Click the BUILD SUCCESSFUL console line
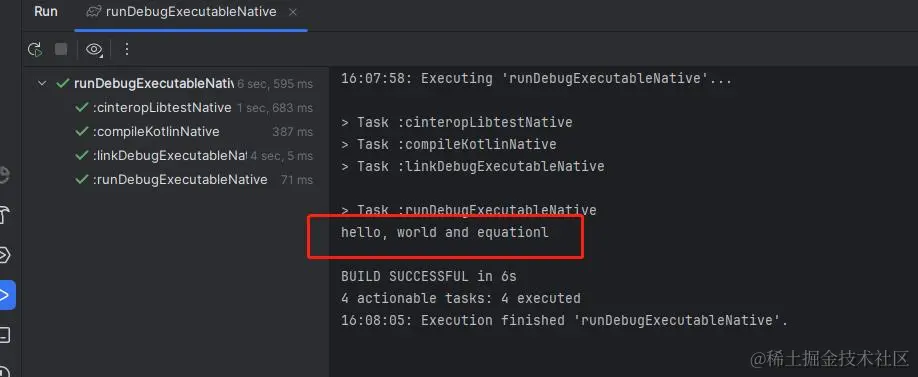 pos(429,276)
